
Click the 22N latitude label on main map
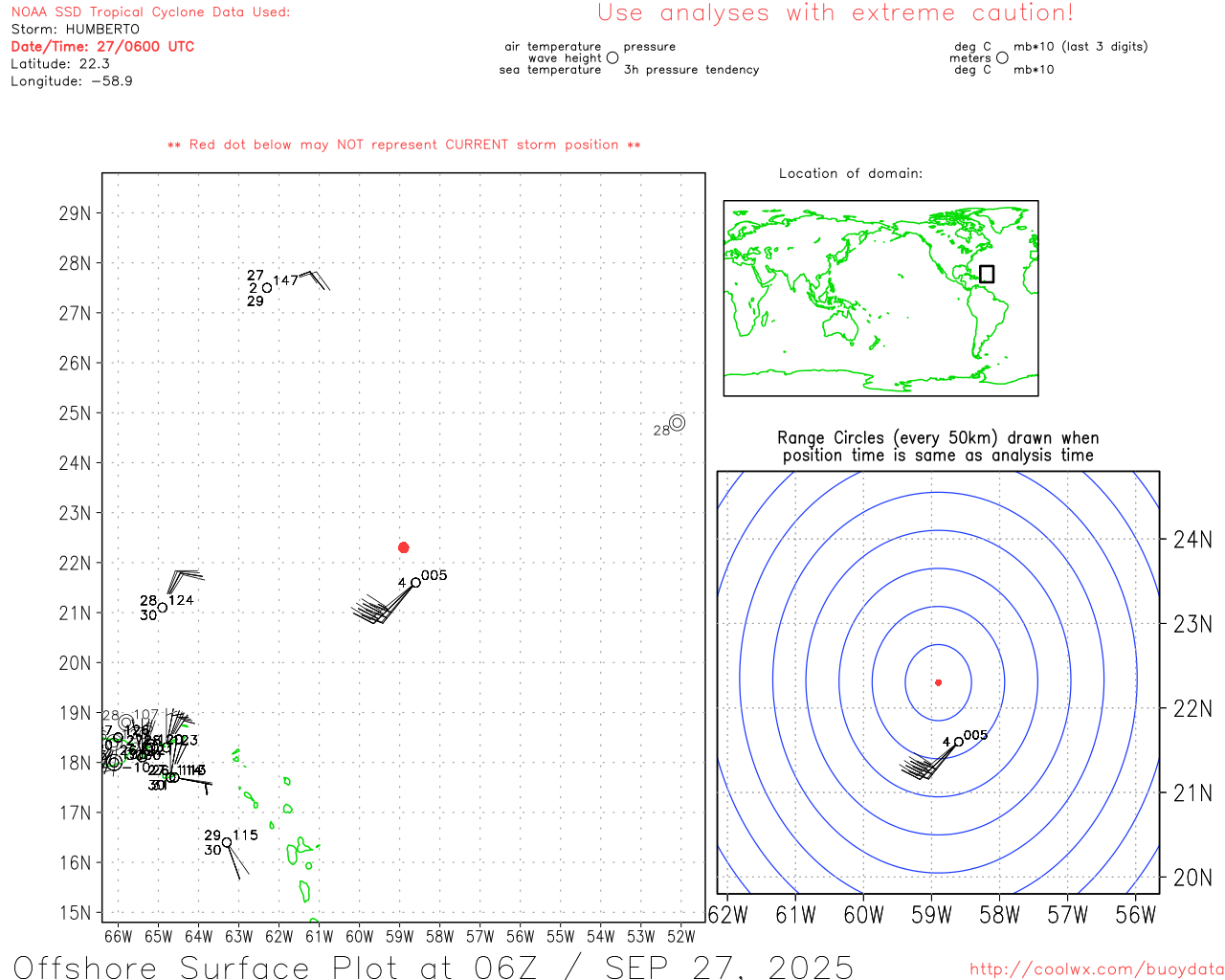[75, 563]
